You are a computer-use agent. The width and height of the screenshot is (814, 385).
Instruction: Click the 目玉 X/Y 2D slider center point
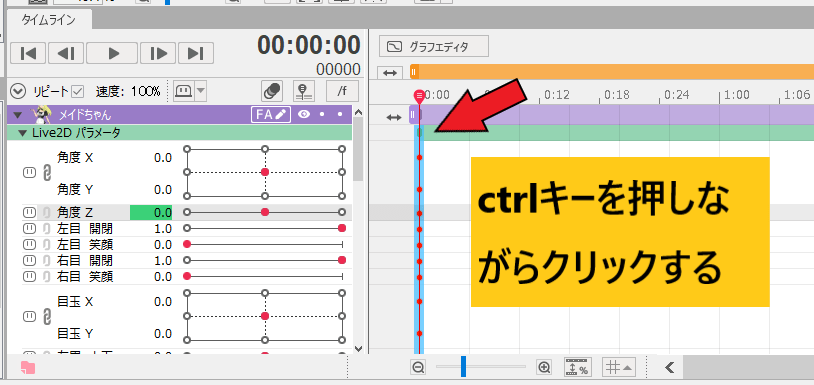[x=265, y=316]
